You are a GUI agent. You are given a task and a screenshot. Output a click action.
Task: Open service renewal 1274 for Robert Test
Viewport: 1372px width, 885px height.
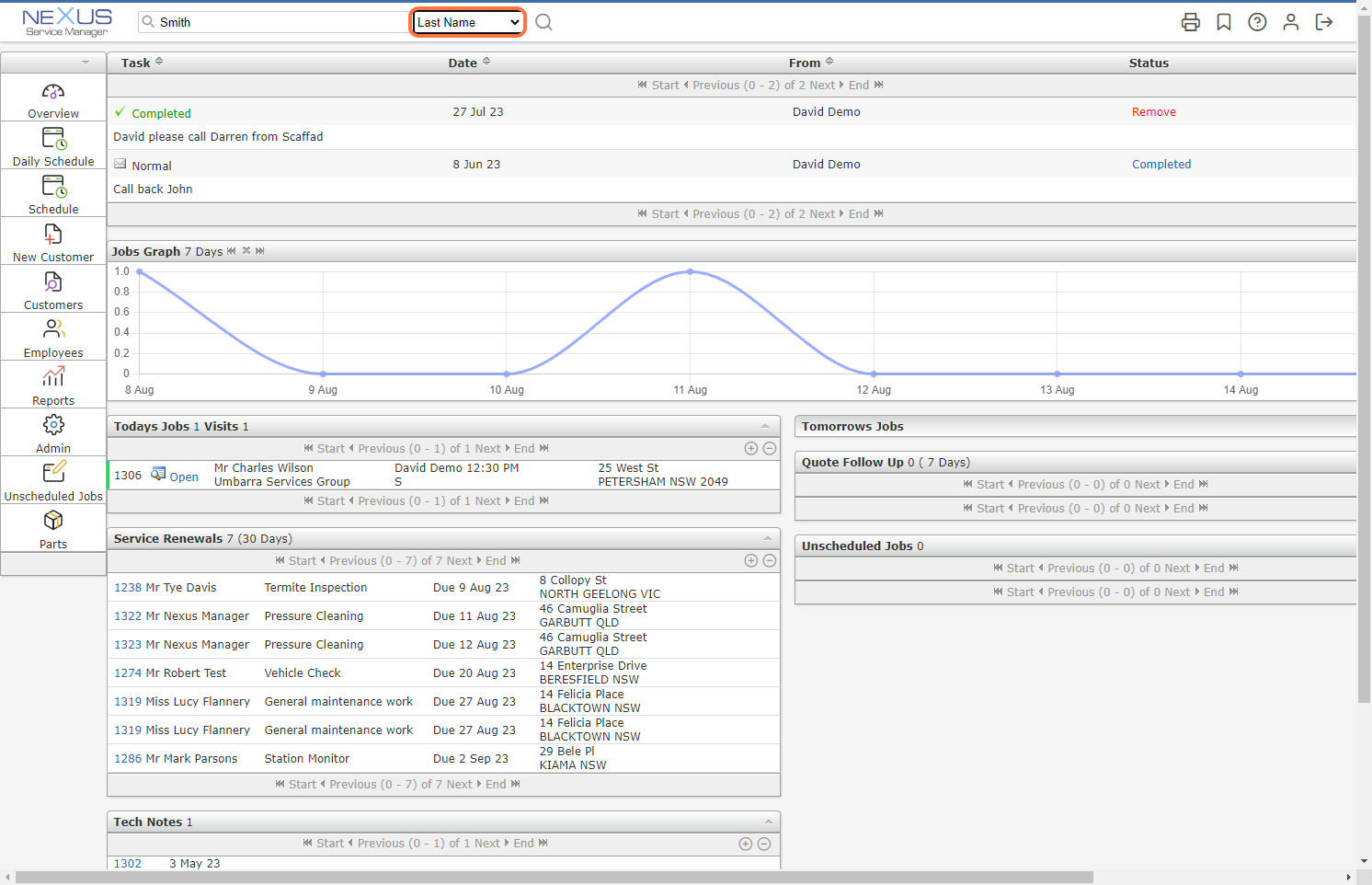(128, 673)
